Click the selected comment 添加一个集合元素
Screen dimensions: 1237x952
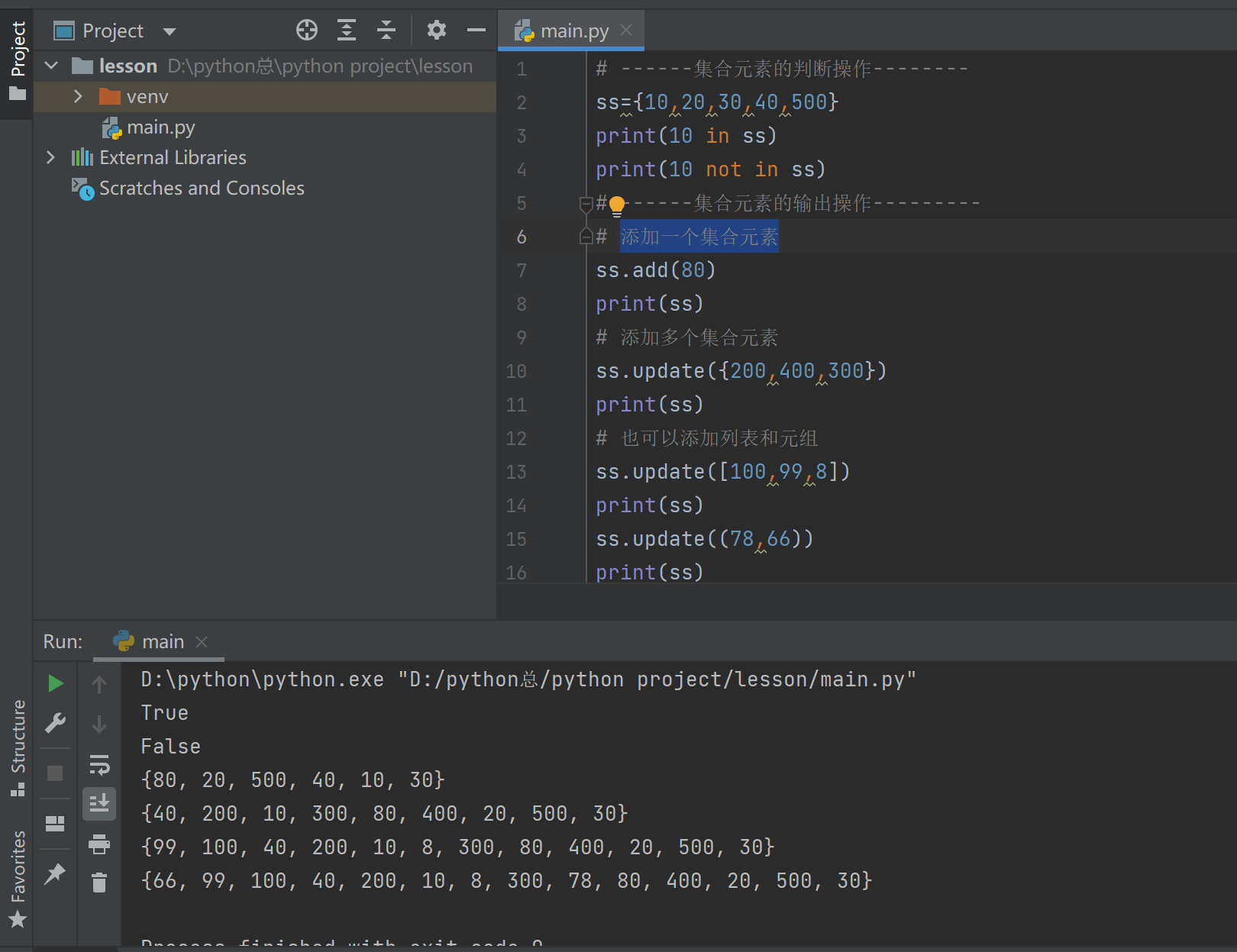pyautogui.click(x=699, y=237)
